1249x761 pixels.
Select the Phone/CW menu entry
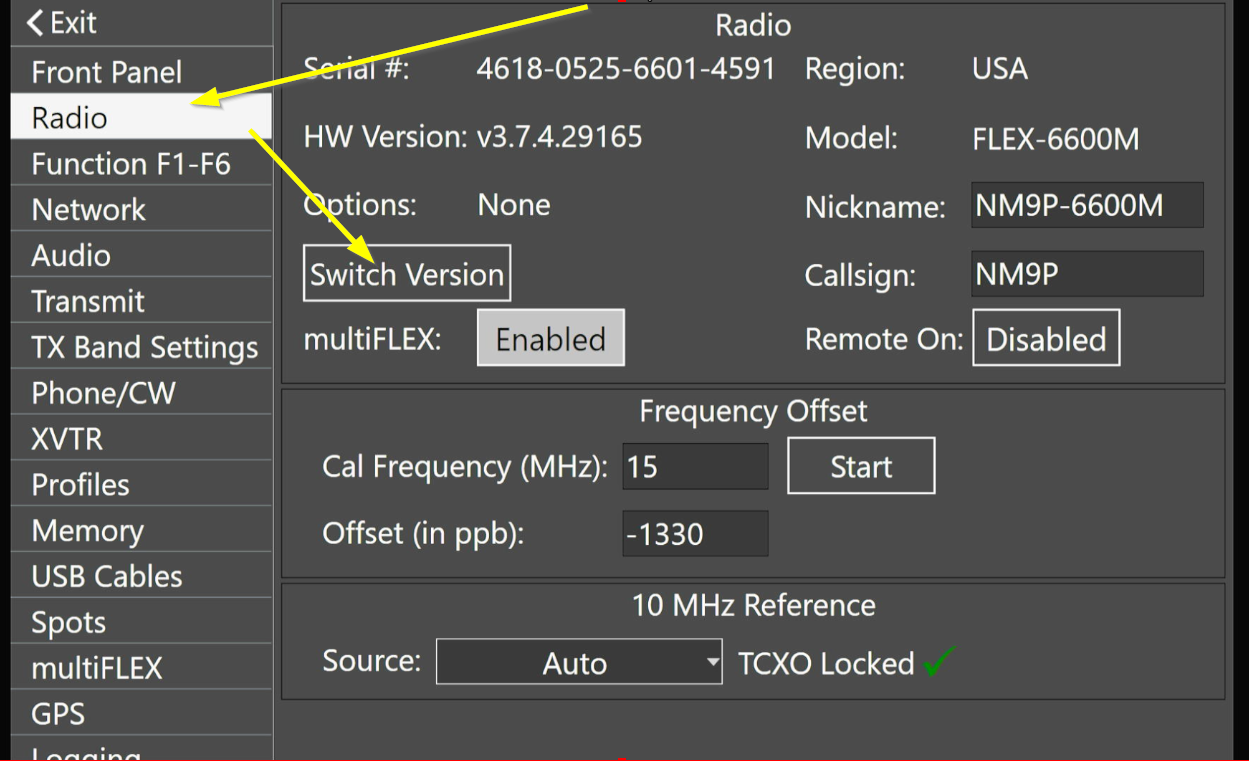tap(141, 394)
